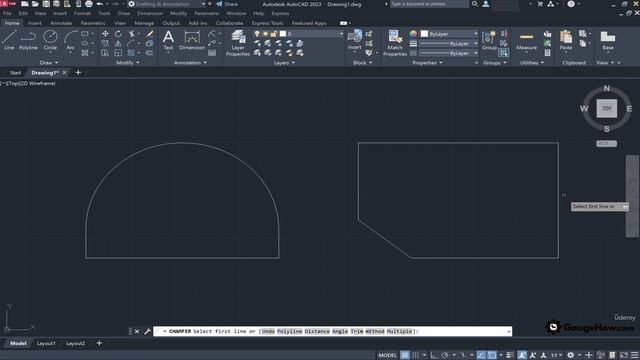Click the white layer 0 color swatch
This screenshot has width=640, height=360.
click(x=283, y=34)
